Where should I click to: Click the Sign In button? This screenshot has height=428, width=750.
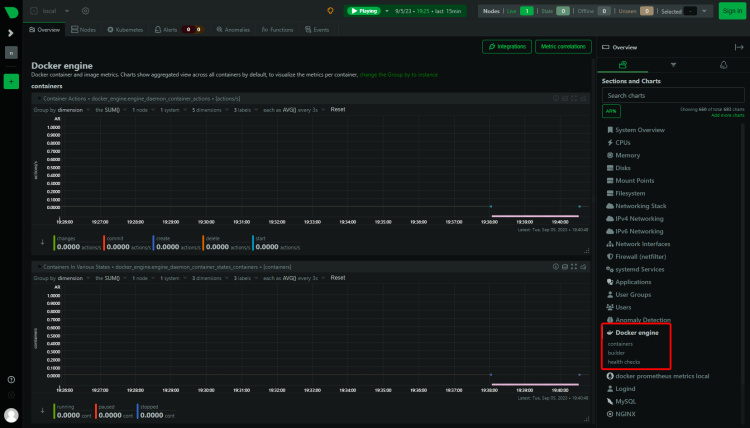[731, 11]
